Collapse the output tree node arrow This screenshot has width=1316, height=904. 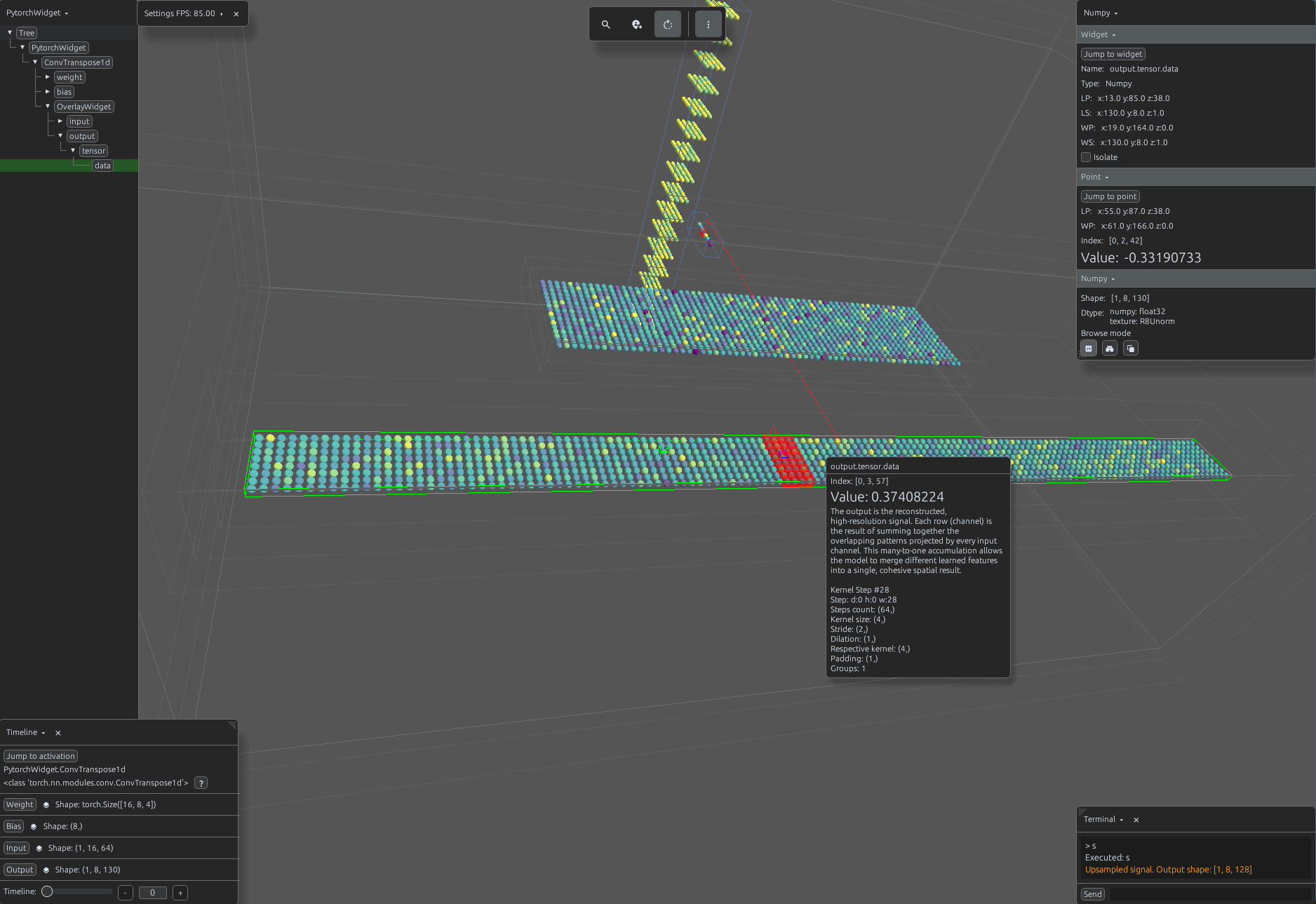tap(60, 136)
